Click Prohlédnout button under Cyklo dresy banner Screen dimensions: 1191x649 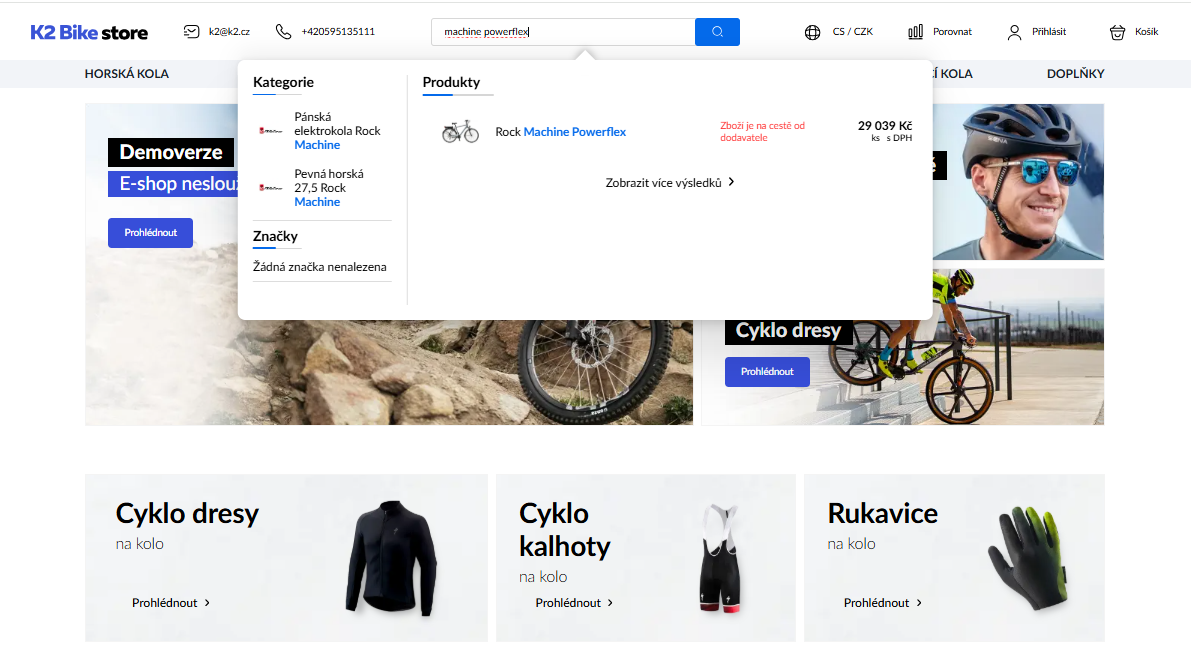pyautogui.click(x=766, y=372)
